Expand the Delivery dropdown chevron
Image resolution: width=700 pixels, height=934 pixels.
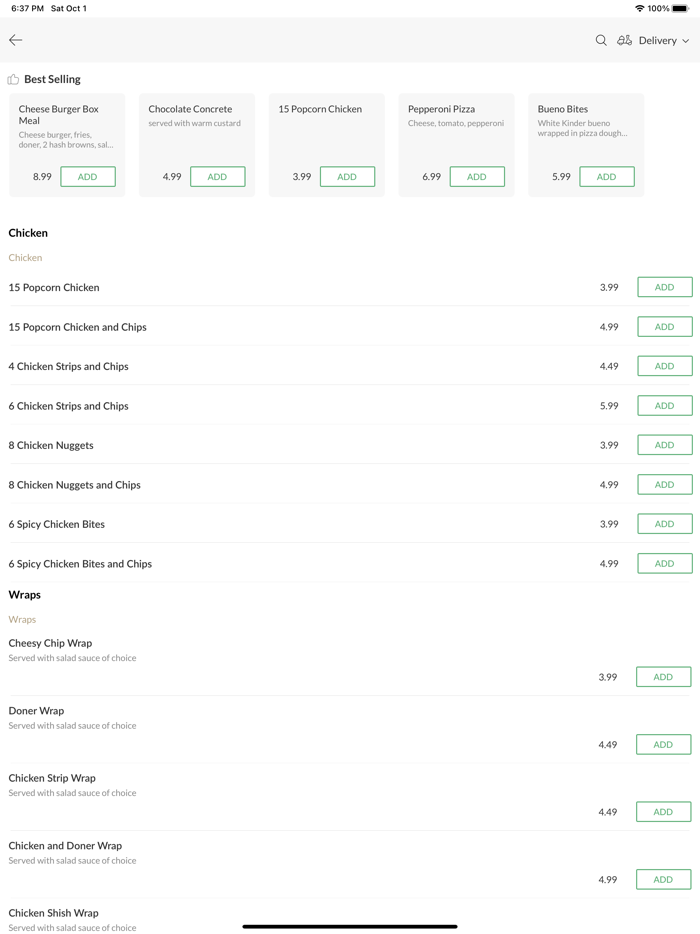click(686, 41)
